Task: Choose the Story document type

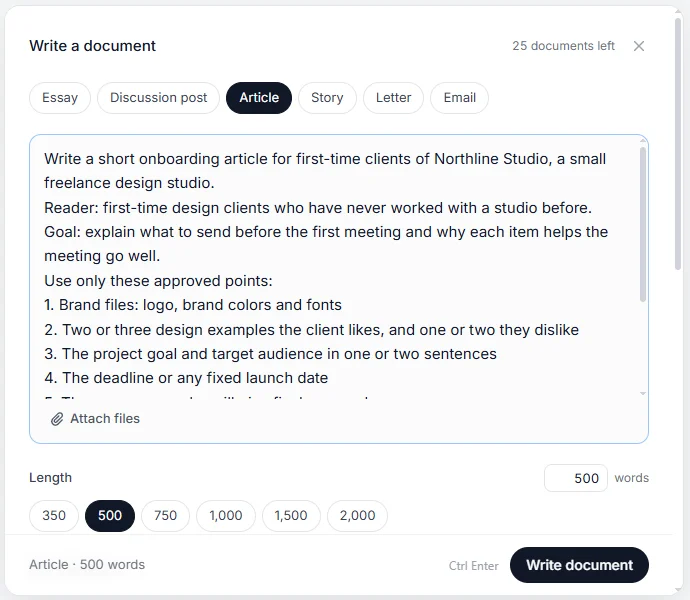Action: point(327,98)
